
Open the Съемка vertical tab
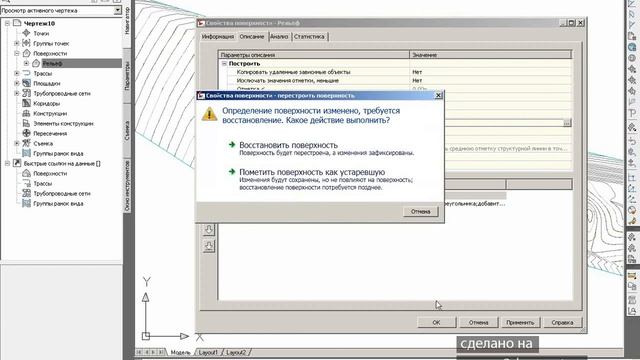coord(127,131)
